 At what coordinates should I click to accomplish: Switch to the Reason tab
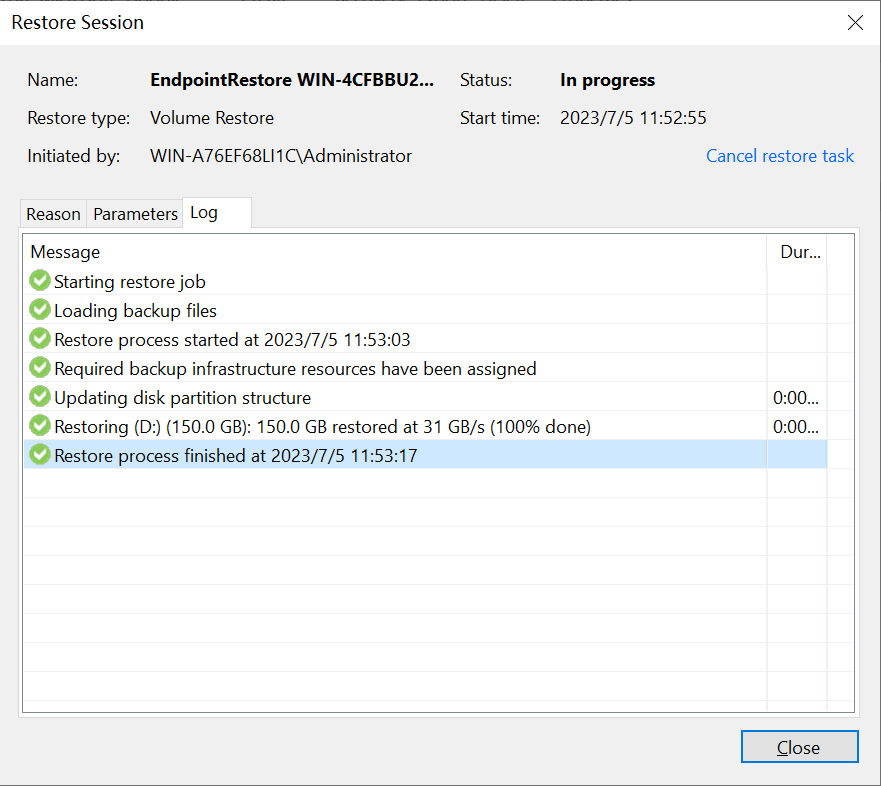(53, 214)
